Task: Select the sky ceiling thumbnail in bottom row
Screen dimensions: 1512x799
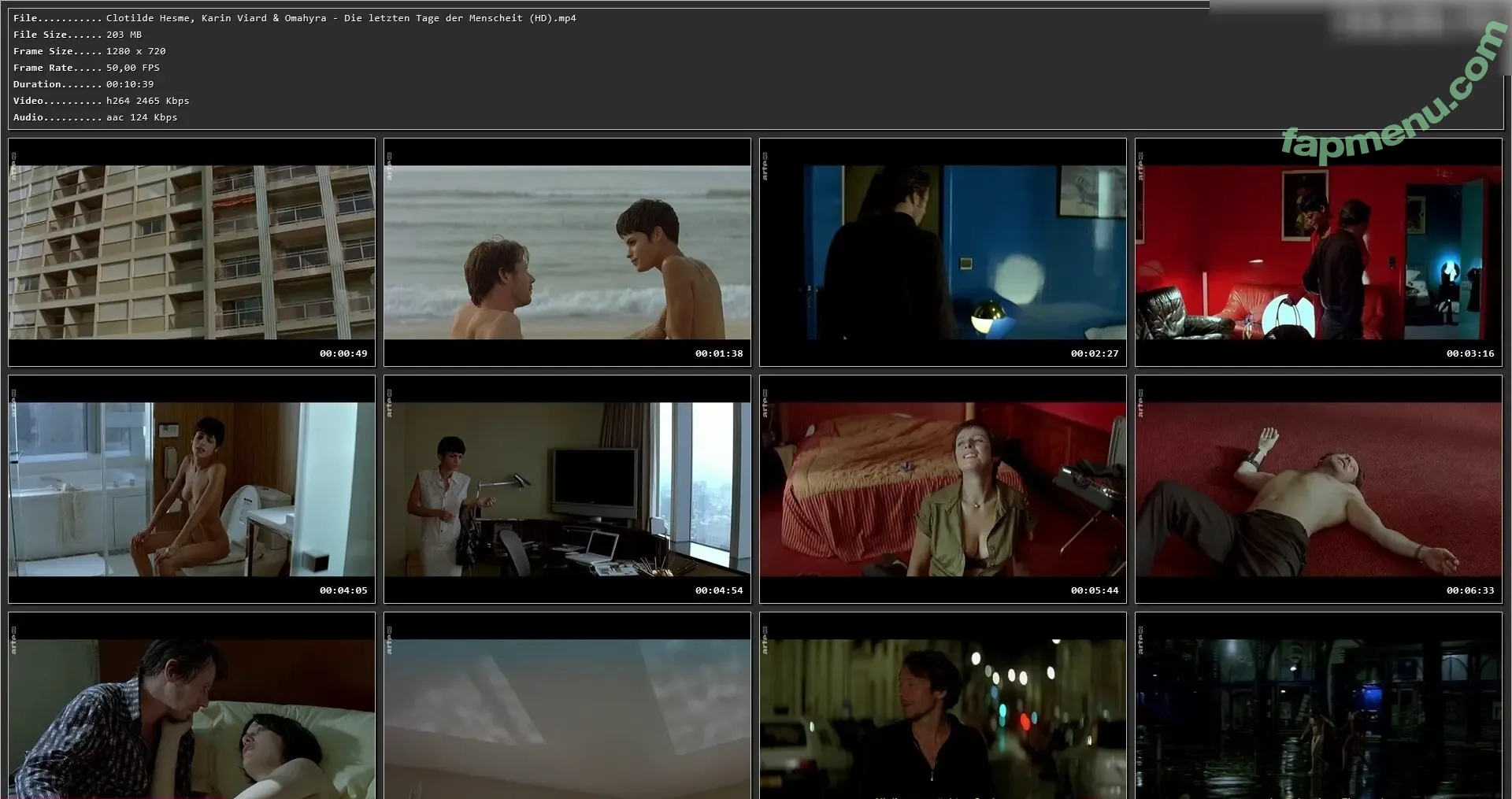Action: [x=567, y=706]
